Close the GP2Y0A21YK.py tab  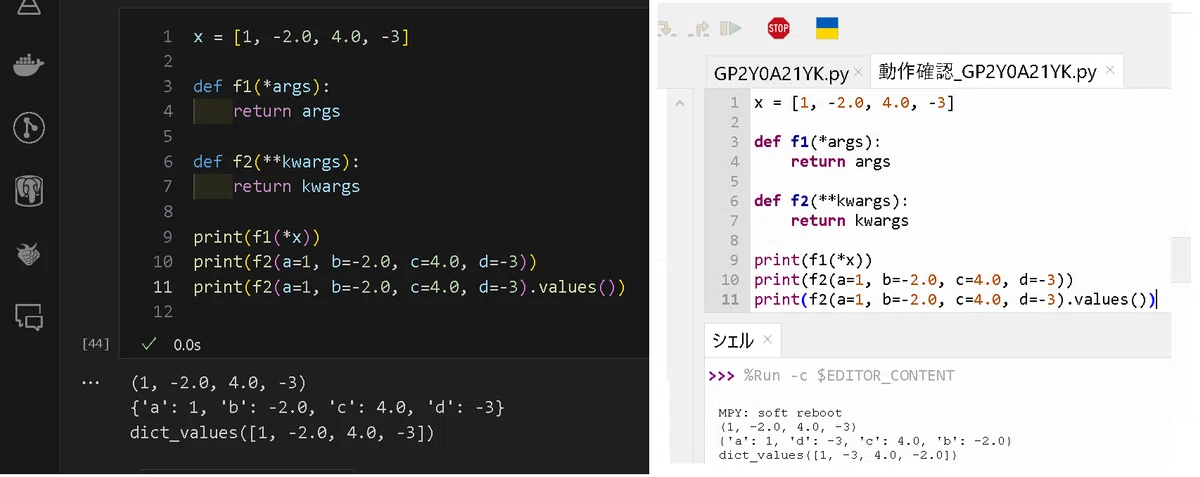(859, 72)
